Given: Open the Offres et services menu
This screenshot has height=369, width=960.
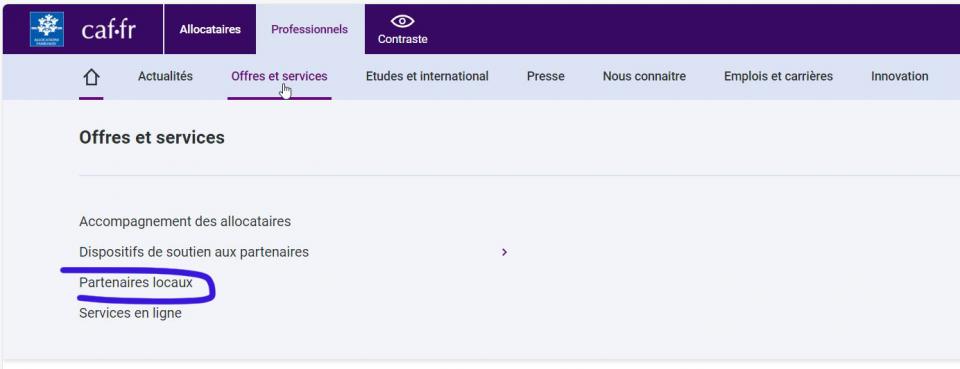Looking at the screenshot, I should tap(279, 76).
